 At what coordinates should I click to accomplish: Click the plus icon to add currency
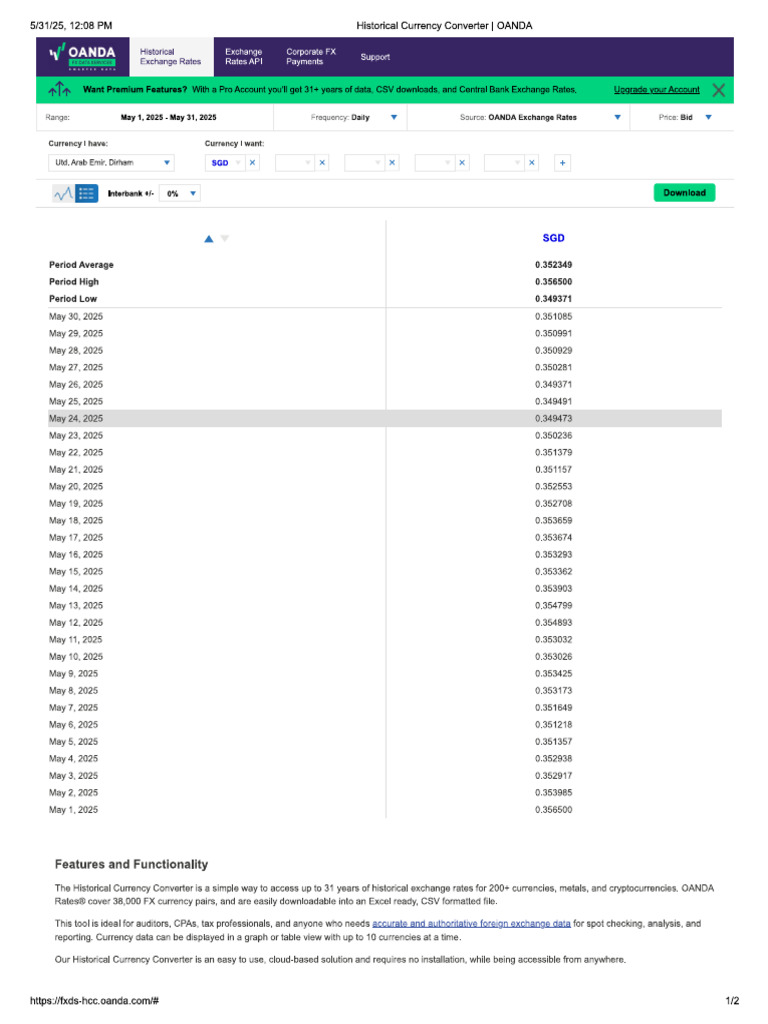[563, 162]
